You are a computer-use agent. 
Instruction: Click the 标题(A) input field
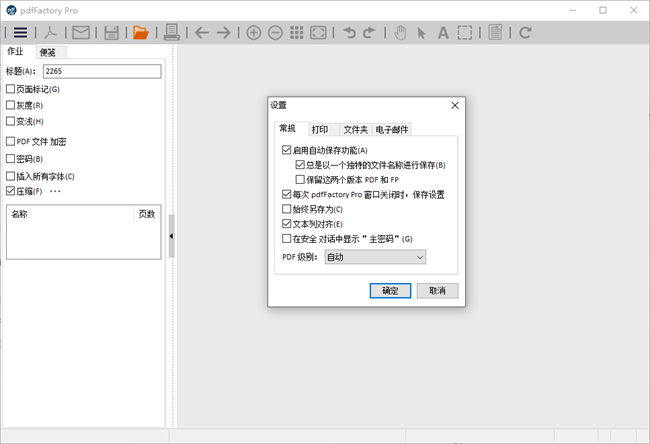tap(102, 71)
